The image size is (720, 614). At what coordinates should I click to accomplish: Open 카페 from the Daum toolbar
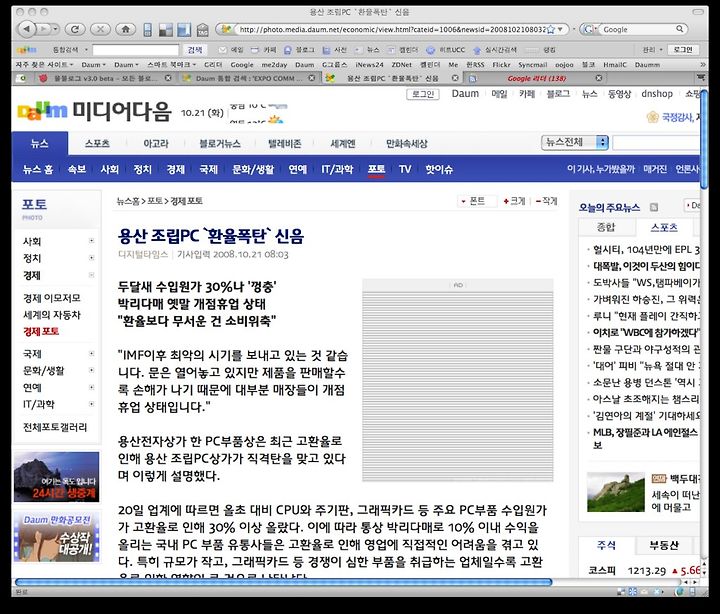click(x=263, y=50)
